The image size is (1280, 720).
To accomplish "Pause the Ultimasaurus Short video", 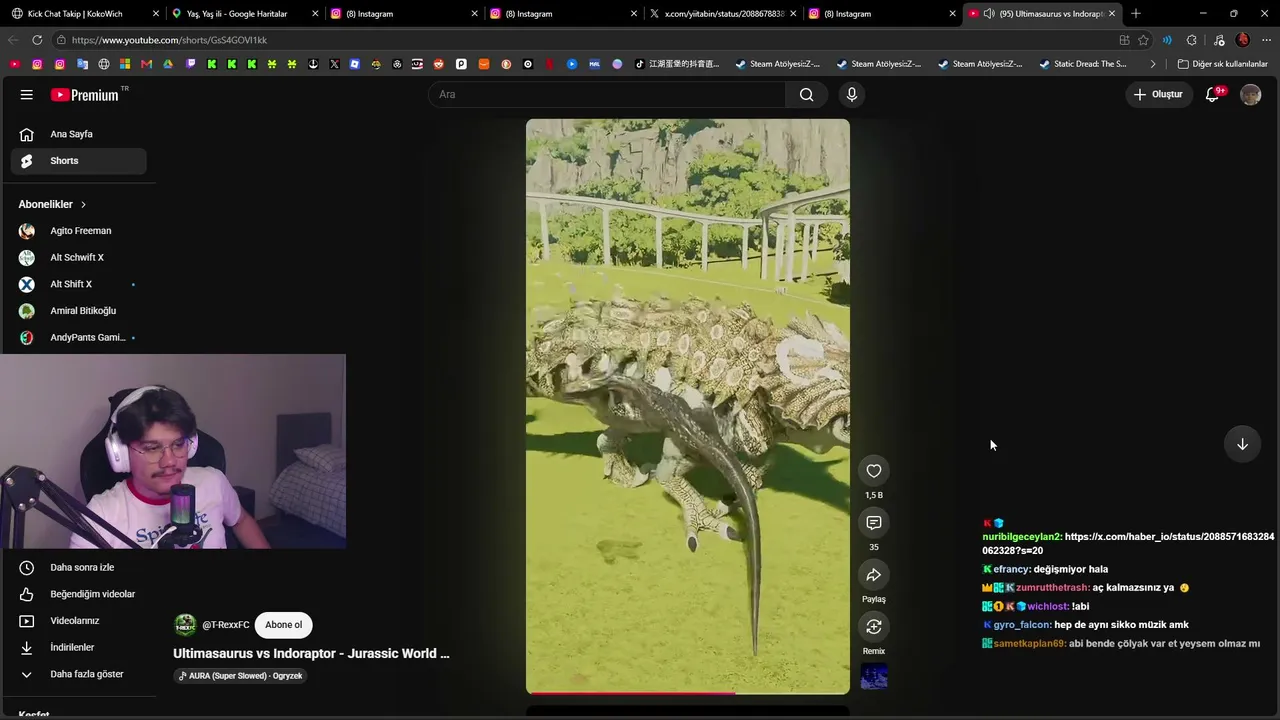I will tap(688, 406).
